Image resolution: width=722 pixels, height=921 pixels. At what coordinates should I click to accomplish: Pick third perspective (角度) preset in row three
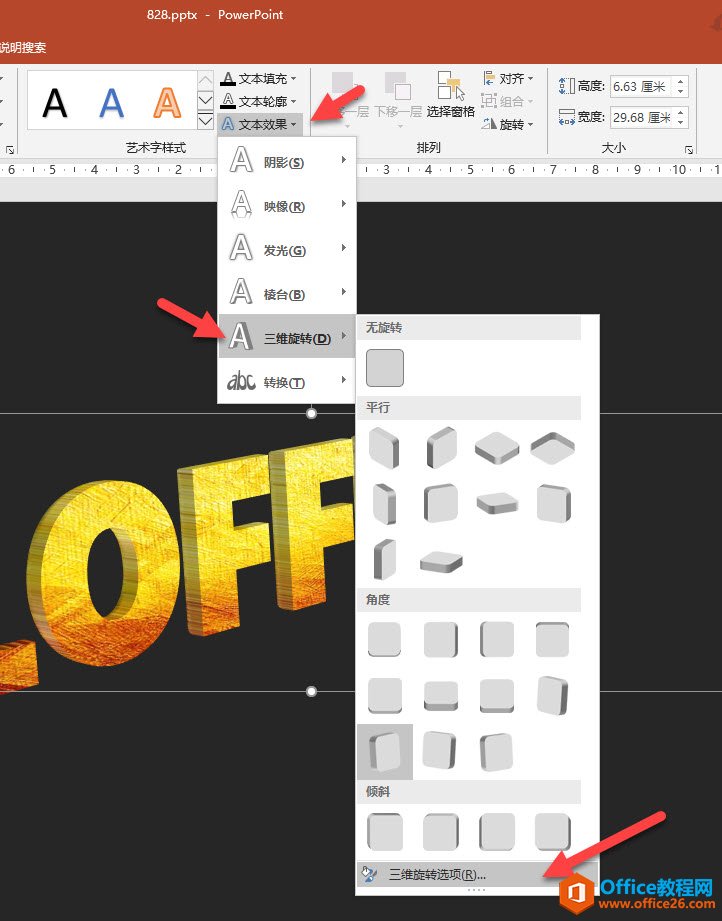(x=496, y=751)
